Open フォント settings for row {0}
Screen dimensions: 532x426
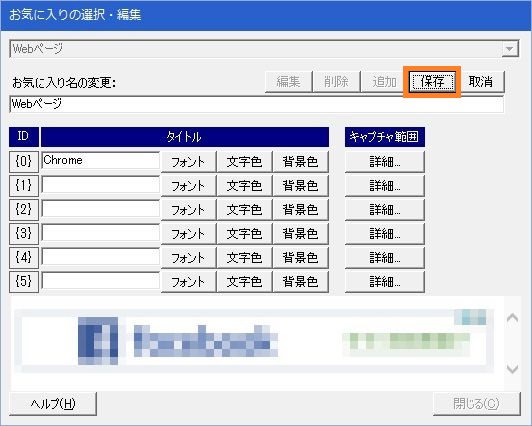[188, 161]
